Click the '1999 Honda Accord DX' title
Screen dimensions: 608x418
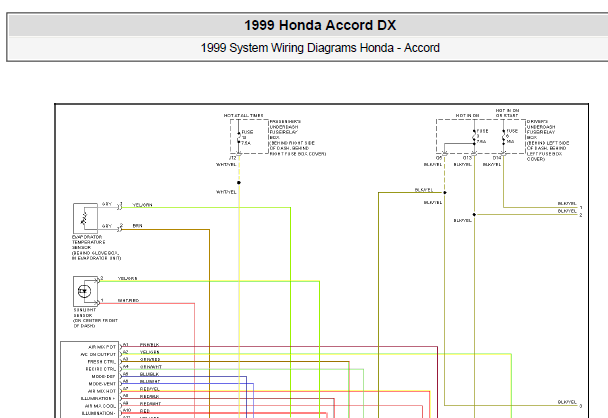pyautogui.click(x=320, y=25)
